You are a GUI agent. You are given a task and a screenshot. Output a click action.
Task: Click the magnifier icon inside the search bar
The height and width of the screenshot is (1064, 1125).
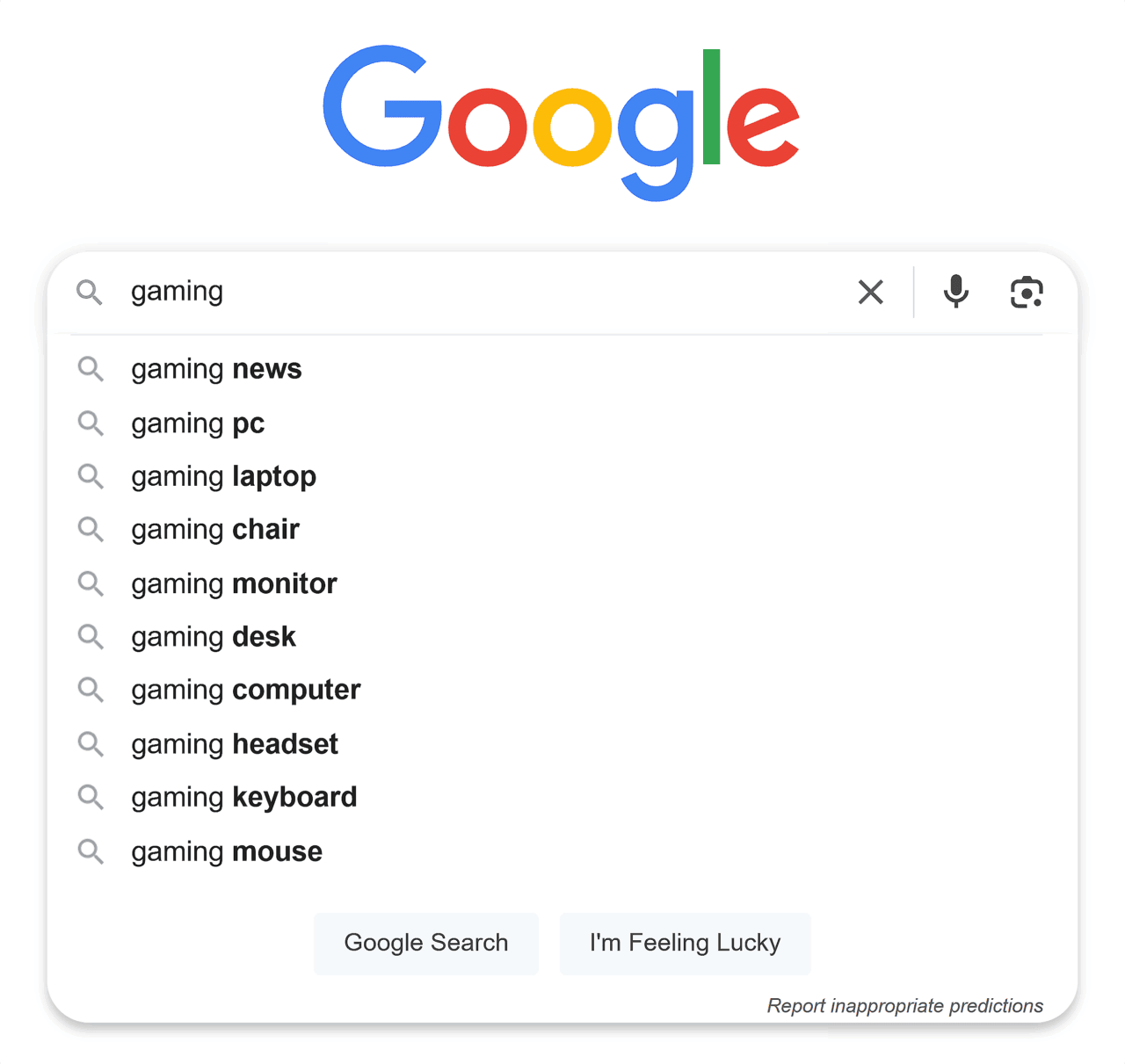point(90,292)
